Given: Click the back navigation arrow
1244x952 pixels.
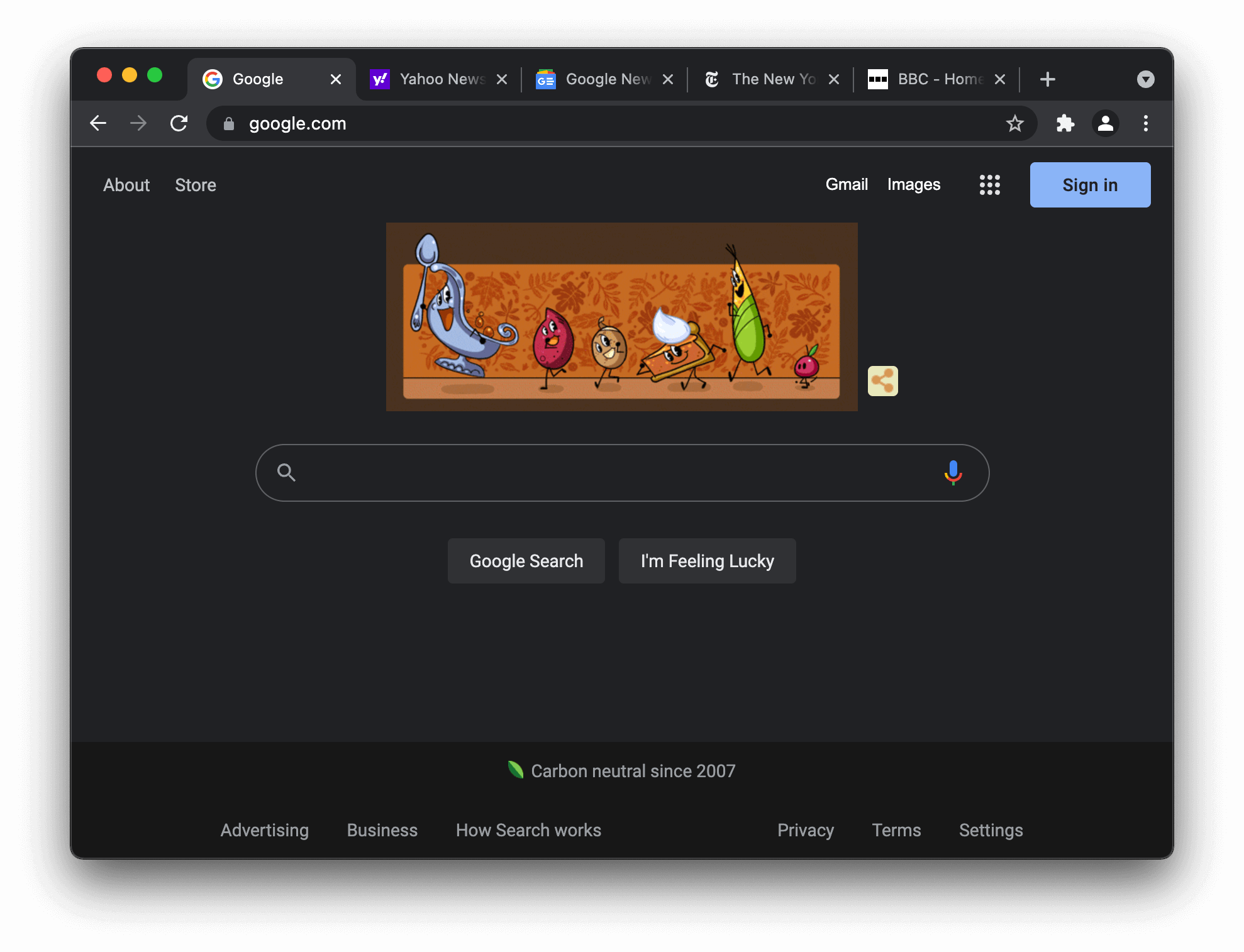Looking at the screenshot, I should (98, 123).
